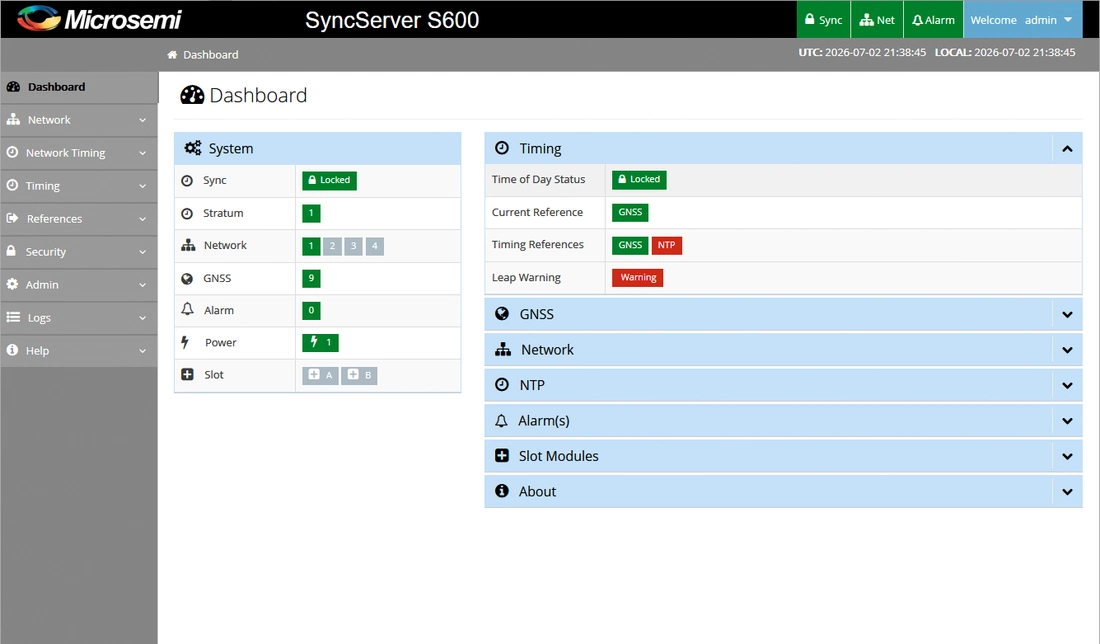The width and height of the screenshot is (1100, 644).
Task: Open the Network Timing sidebar menu
Action: pos(79,153)
